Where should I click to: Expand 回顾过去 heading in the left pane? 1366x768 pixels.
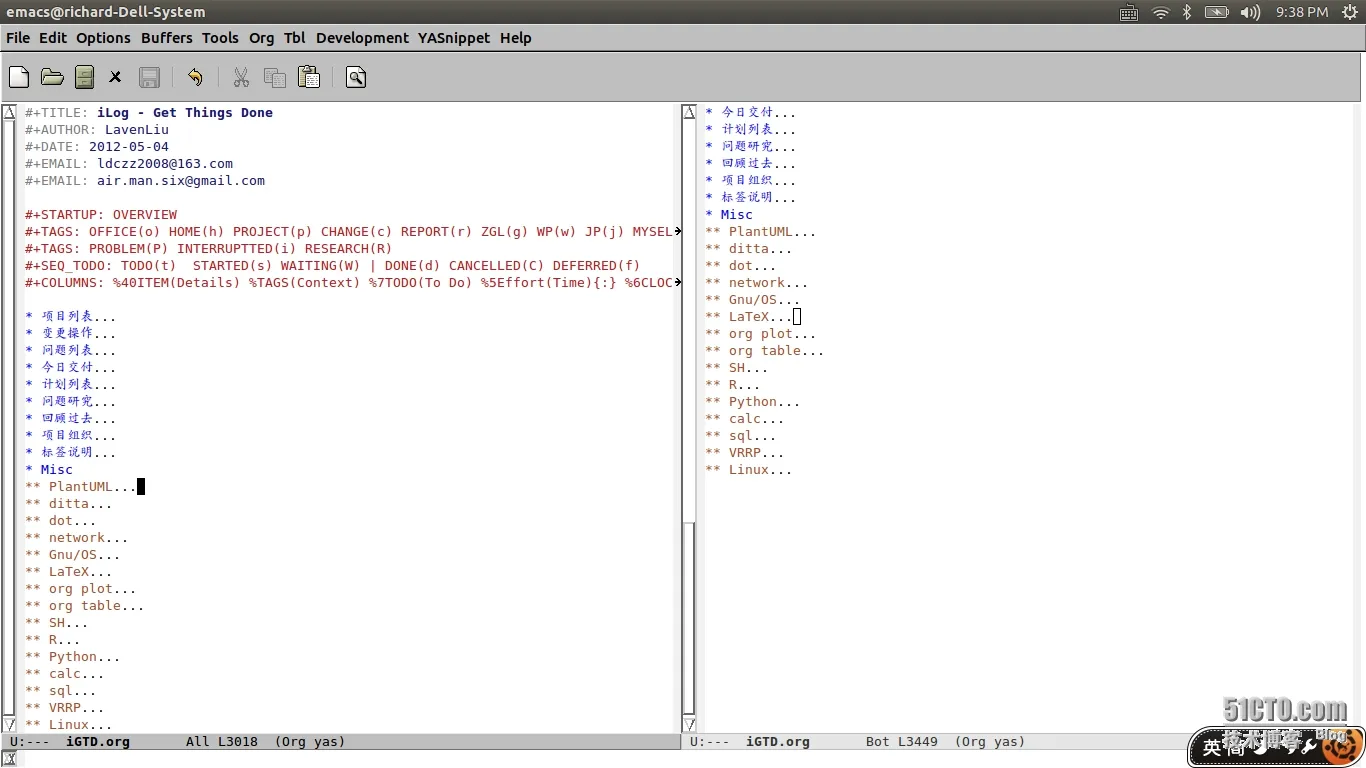[71, 418]
